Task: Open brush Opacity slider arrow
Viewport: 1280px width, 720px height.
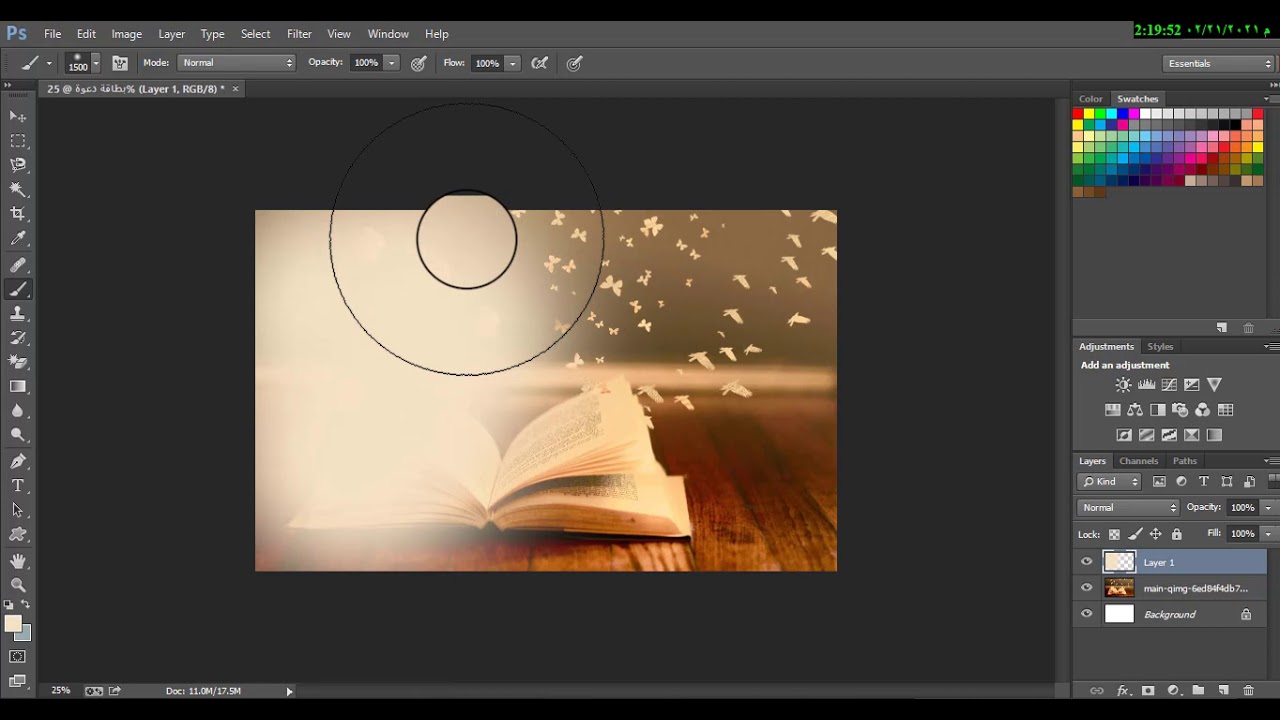Action: tap(392, 63)
